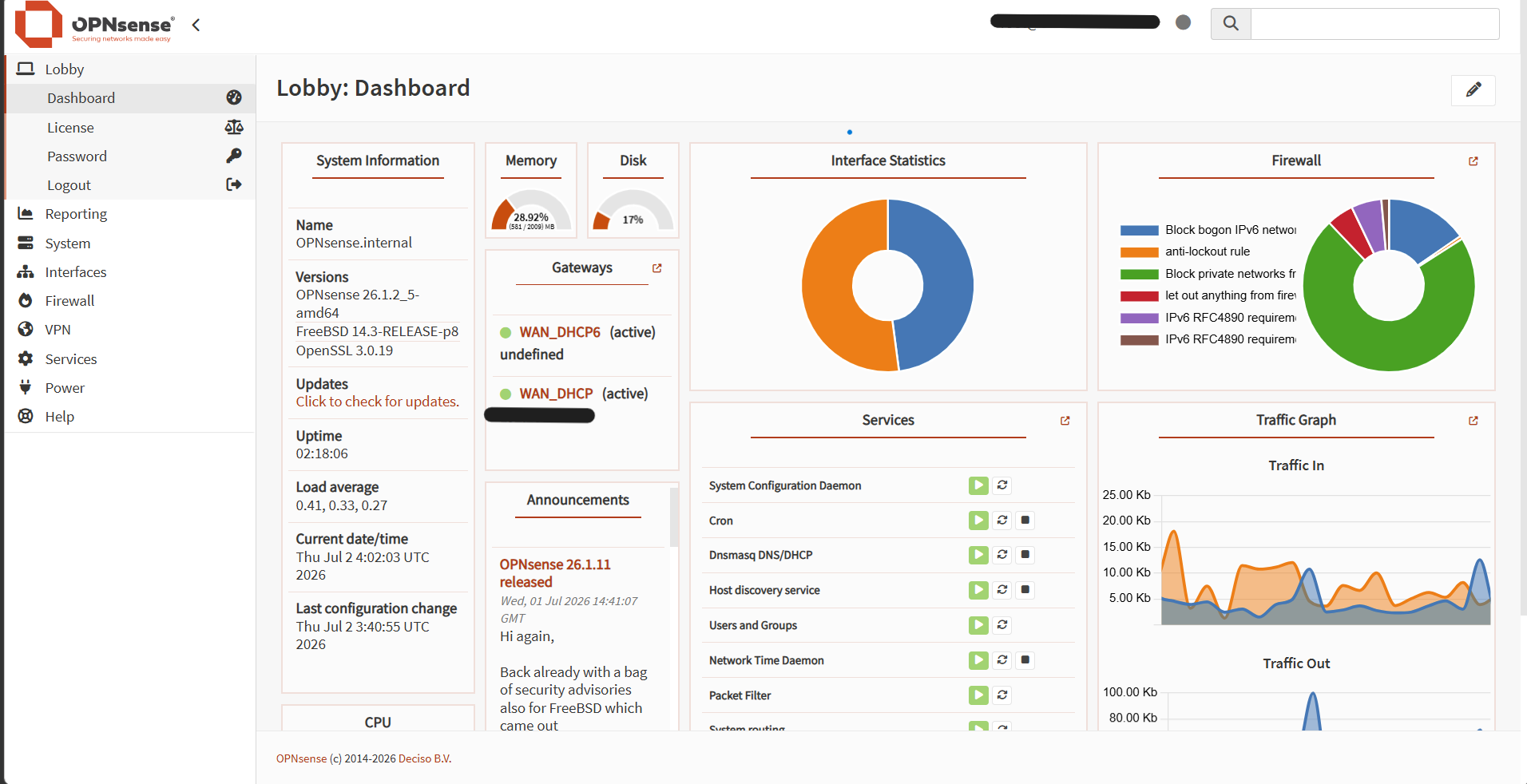Click to check for updates link

pyautogui.click(x=378, y=402)
